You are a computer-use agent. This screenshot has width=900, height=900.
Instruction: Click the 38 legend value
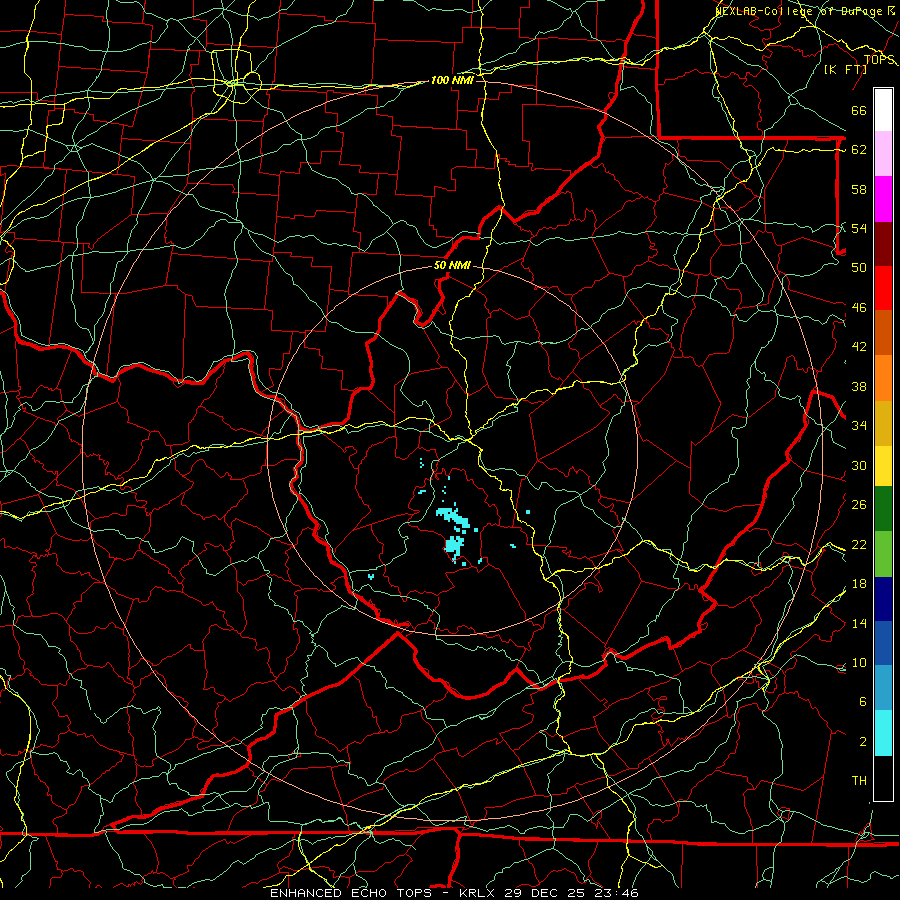(x=859, y=387)
